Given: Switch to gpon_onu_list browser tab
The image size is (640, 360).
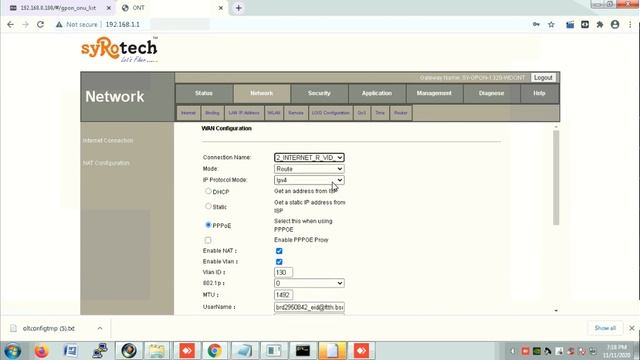Looking at the screenshot, I should [x=58, y=8].
